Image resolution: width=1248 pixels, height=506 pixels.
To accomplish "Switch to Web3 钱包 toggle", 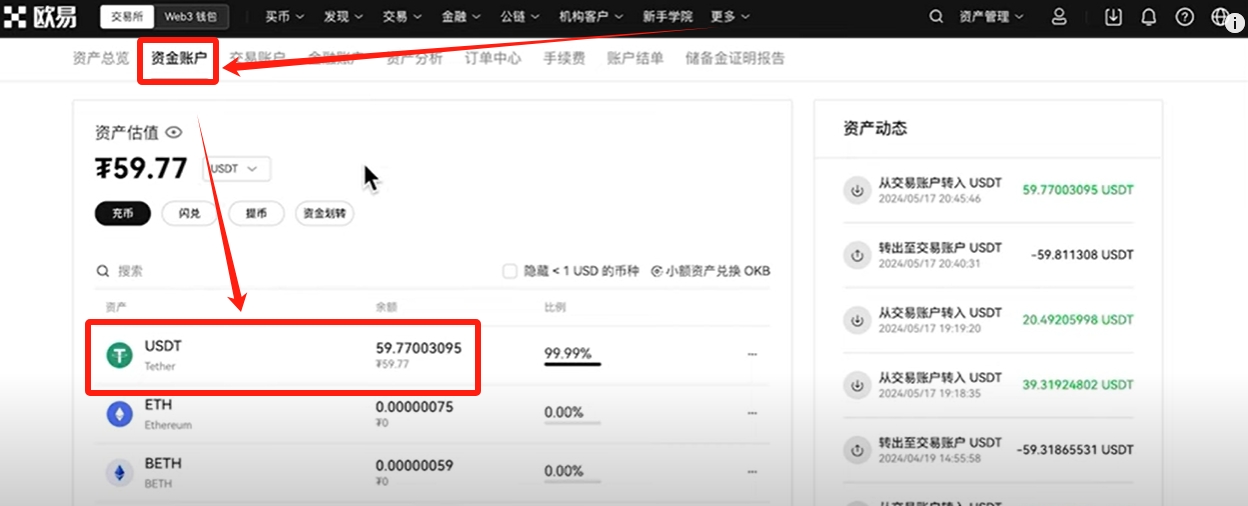I will tap(192, 17).
